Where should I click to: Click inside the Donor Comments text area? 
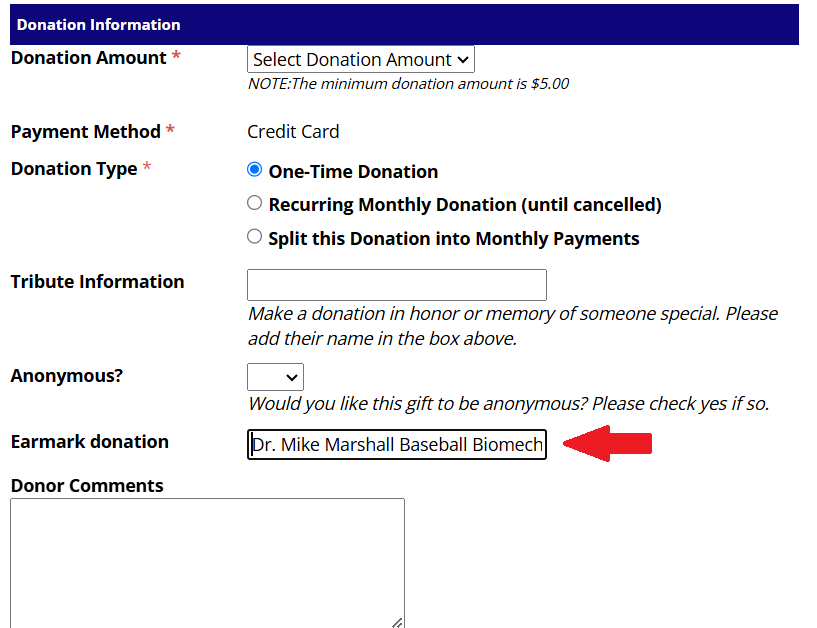click(207, 560)
